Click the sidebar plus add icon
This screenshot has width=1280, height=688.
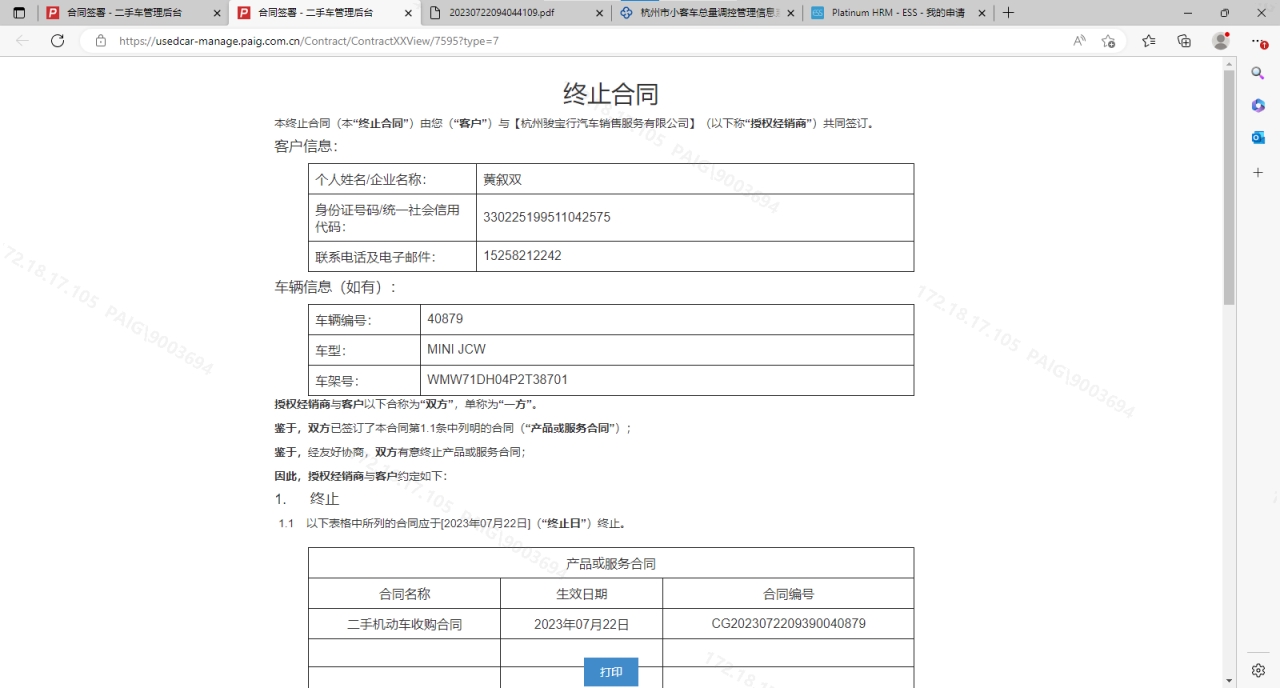(1258, 173)
